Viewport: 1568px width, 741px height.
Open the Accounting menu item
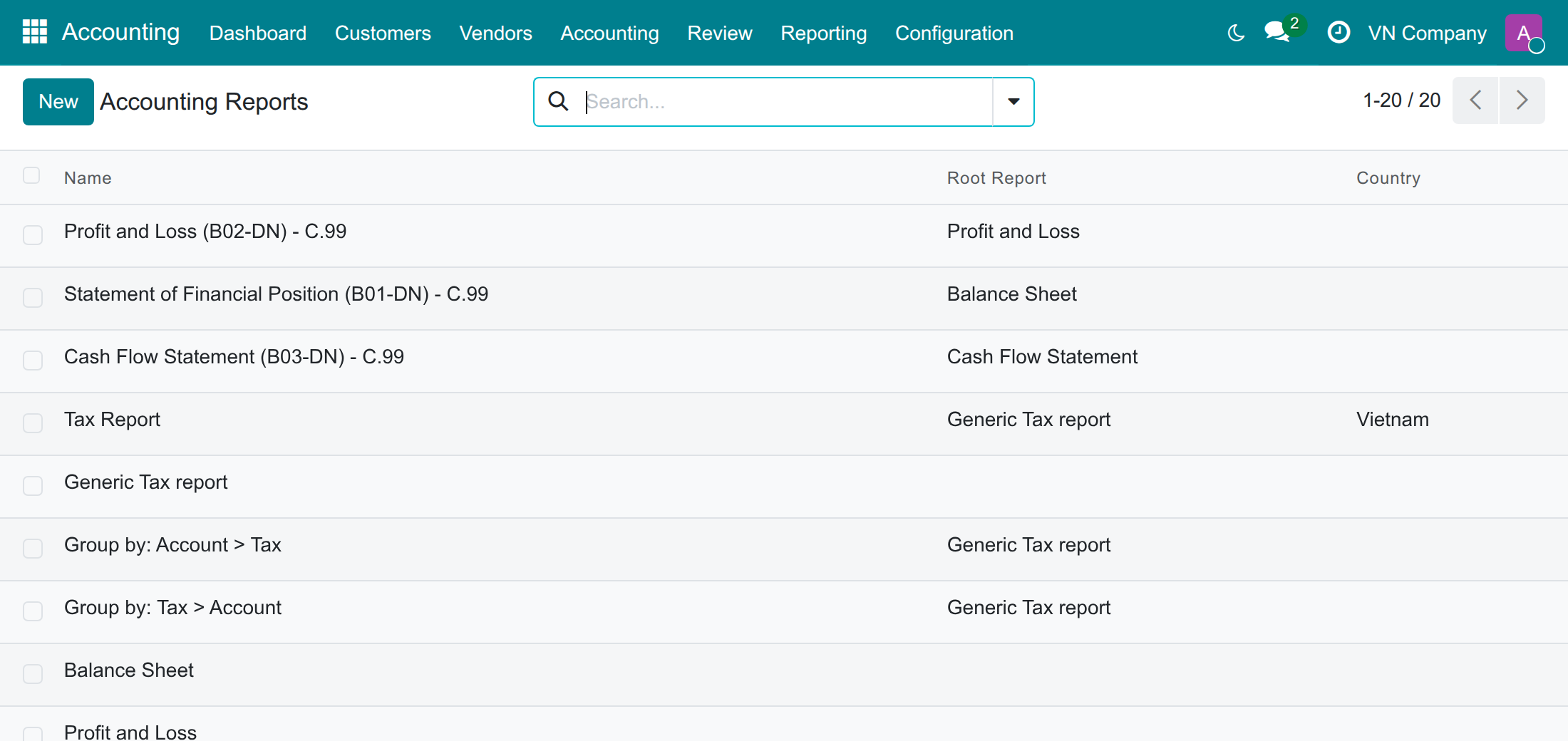point(609,33)
